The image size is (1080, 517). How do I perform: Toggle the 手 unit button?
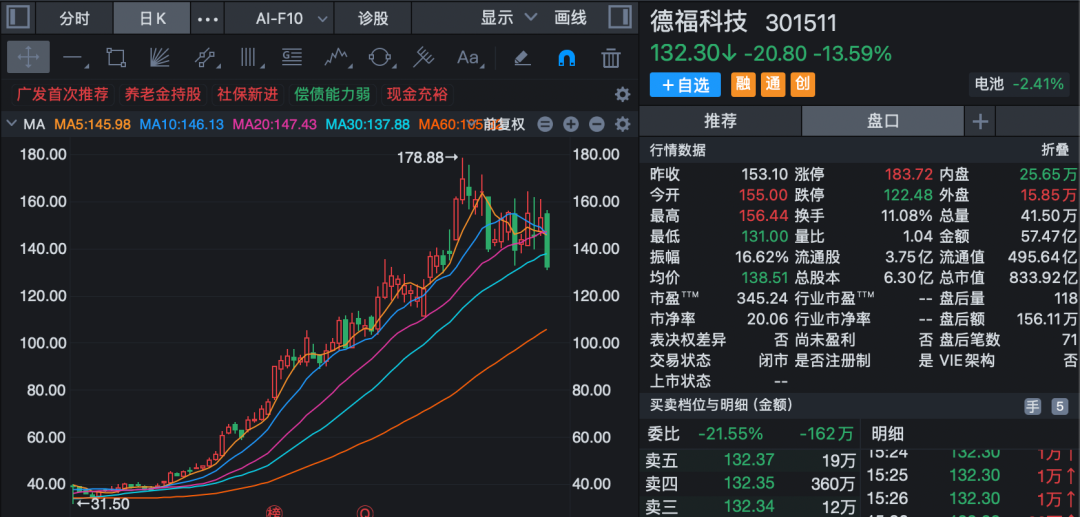click(x=1032, y=406)
